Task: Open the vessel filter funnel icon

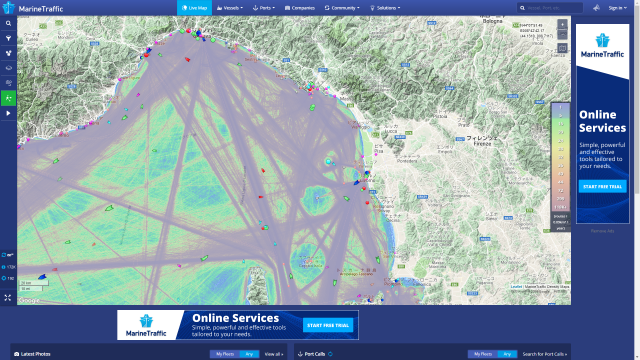Action: point(8,38)
